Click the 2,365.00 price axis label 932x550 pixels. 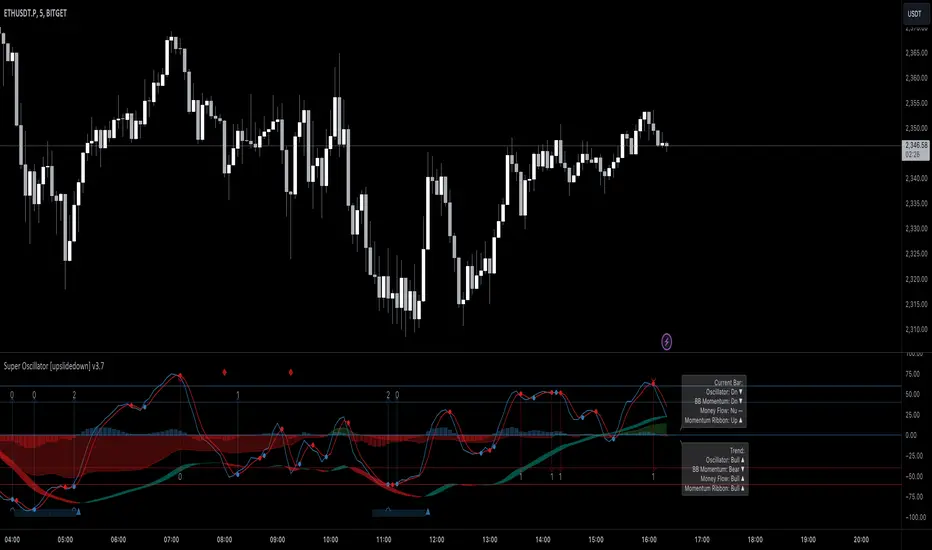point(916,53)
